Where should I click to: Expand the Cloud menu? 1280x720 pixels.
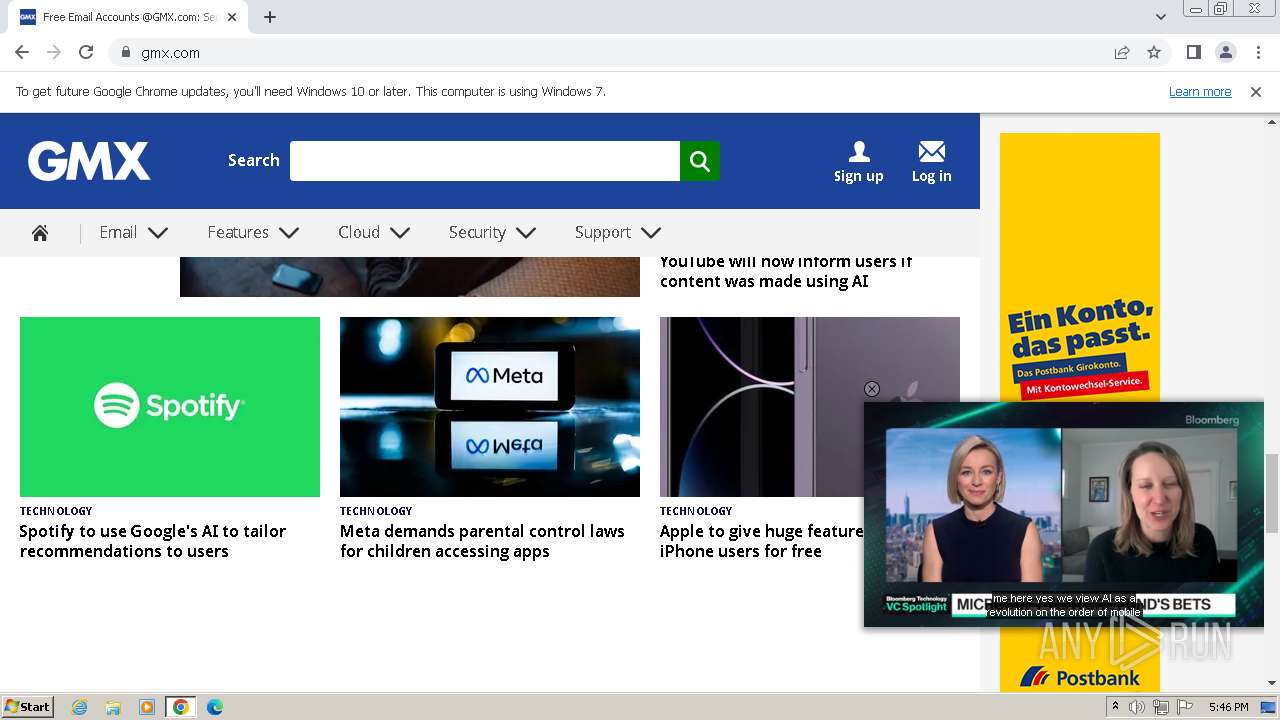(374, 233)
